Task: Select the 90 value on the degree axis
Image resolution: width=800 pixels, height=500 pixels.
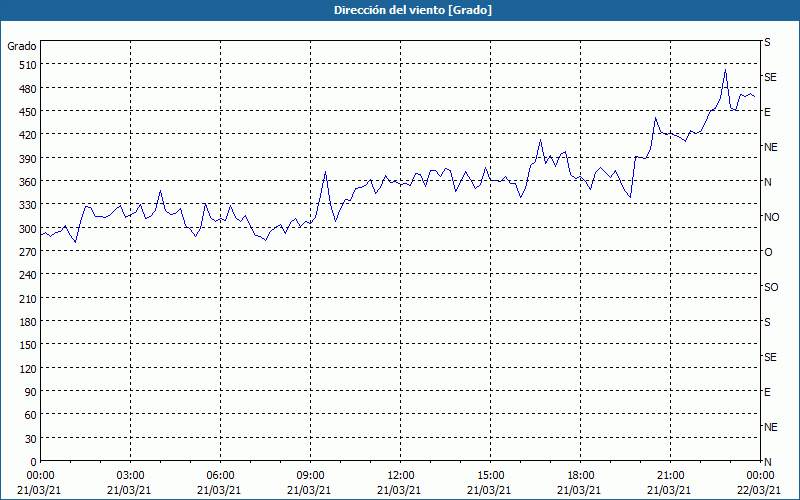Action: [31, 392]
